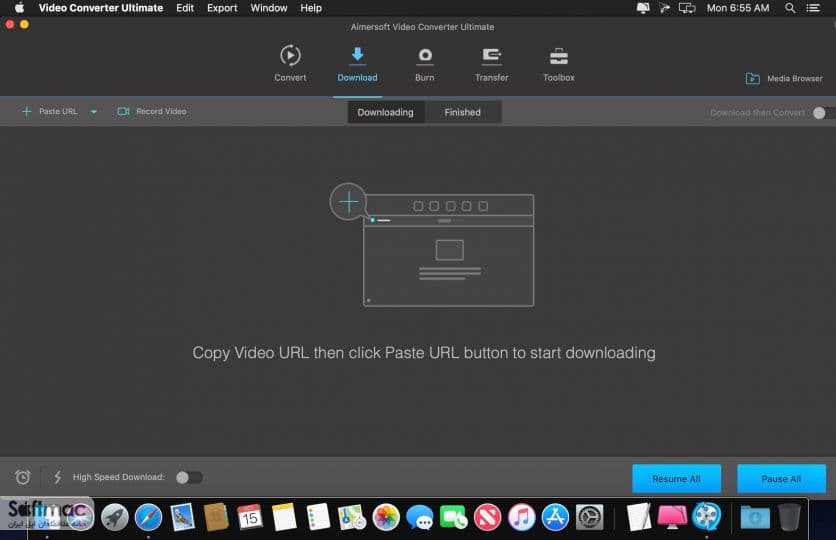Click the lightning bolt speed icon
This screenshot has width=836, height=540.
[x=58, y=477]
